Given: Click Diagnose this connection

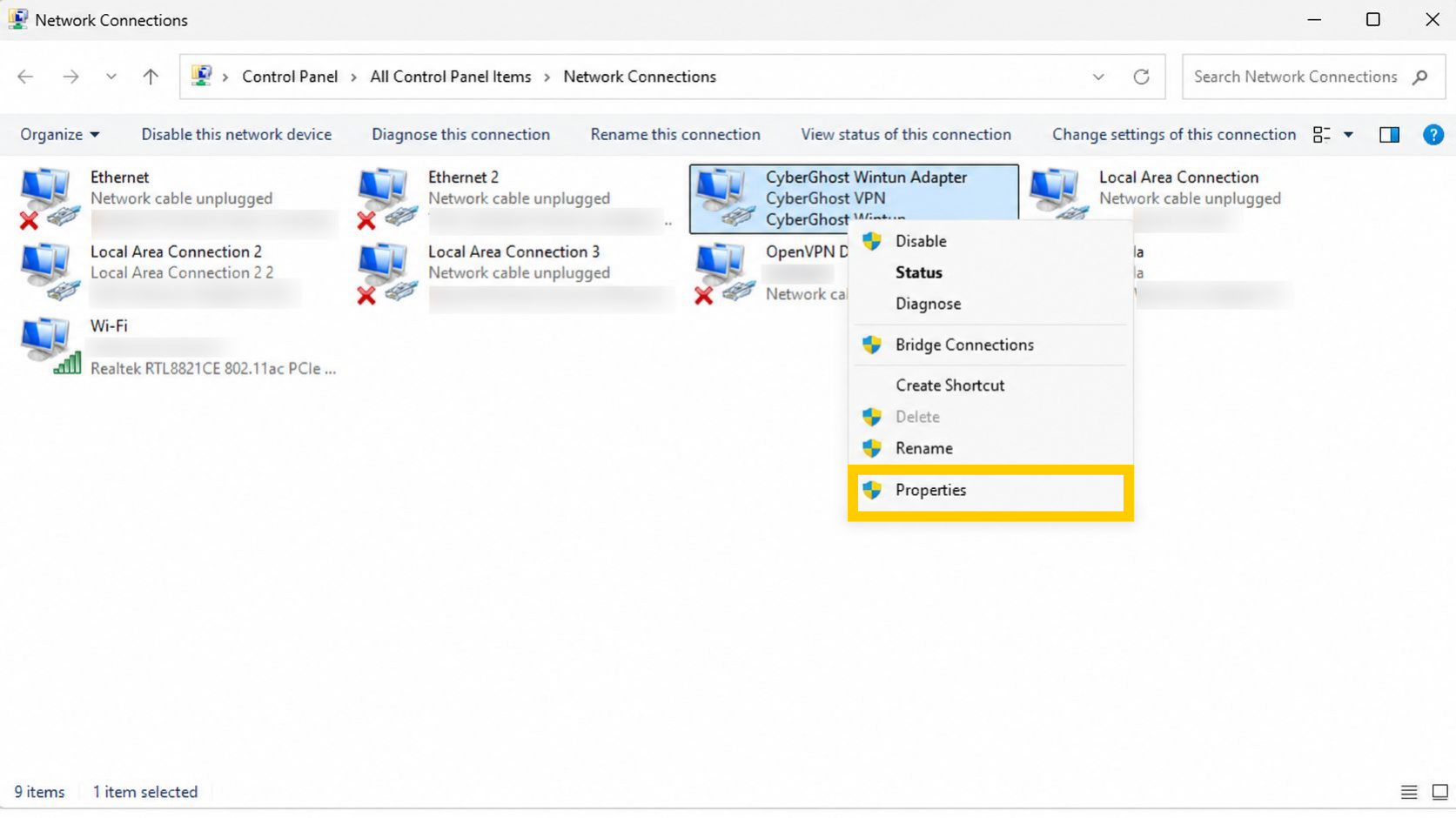Looking at the screenshot, I should (x=461, y=135).
